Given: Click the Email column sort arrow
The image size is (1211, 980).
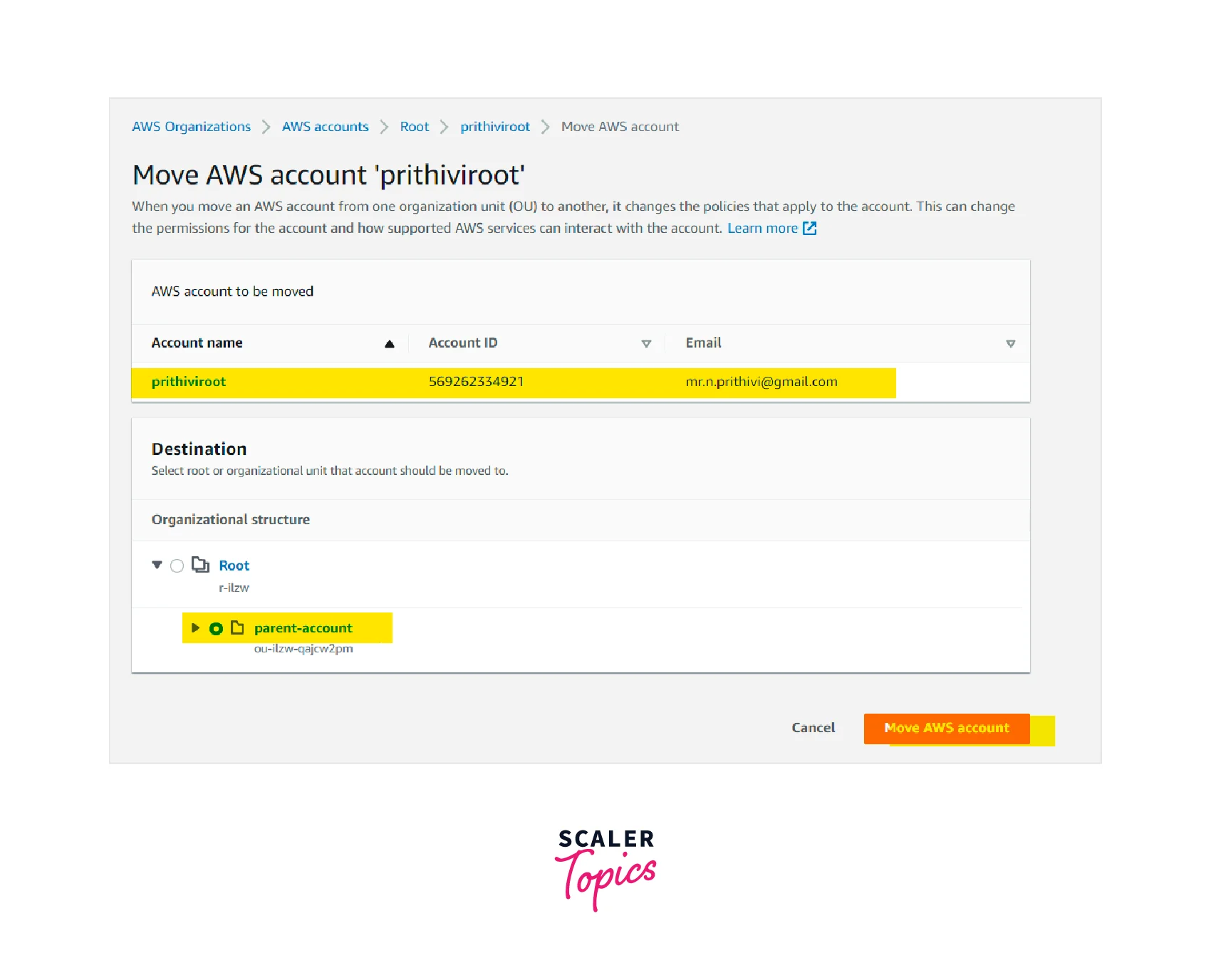Looking at the screenshot, I should pos(1010,344).
